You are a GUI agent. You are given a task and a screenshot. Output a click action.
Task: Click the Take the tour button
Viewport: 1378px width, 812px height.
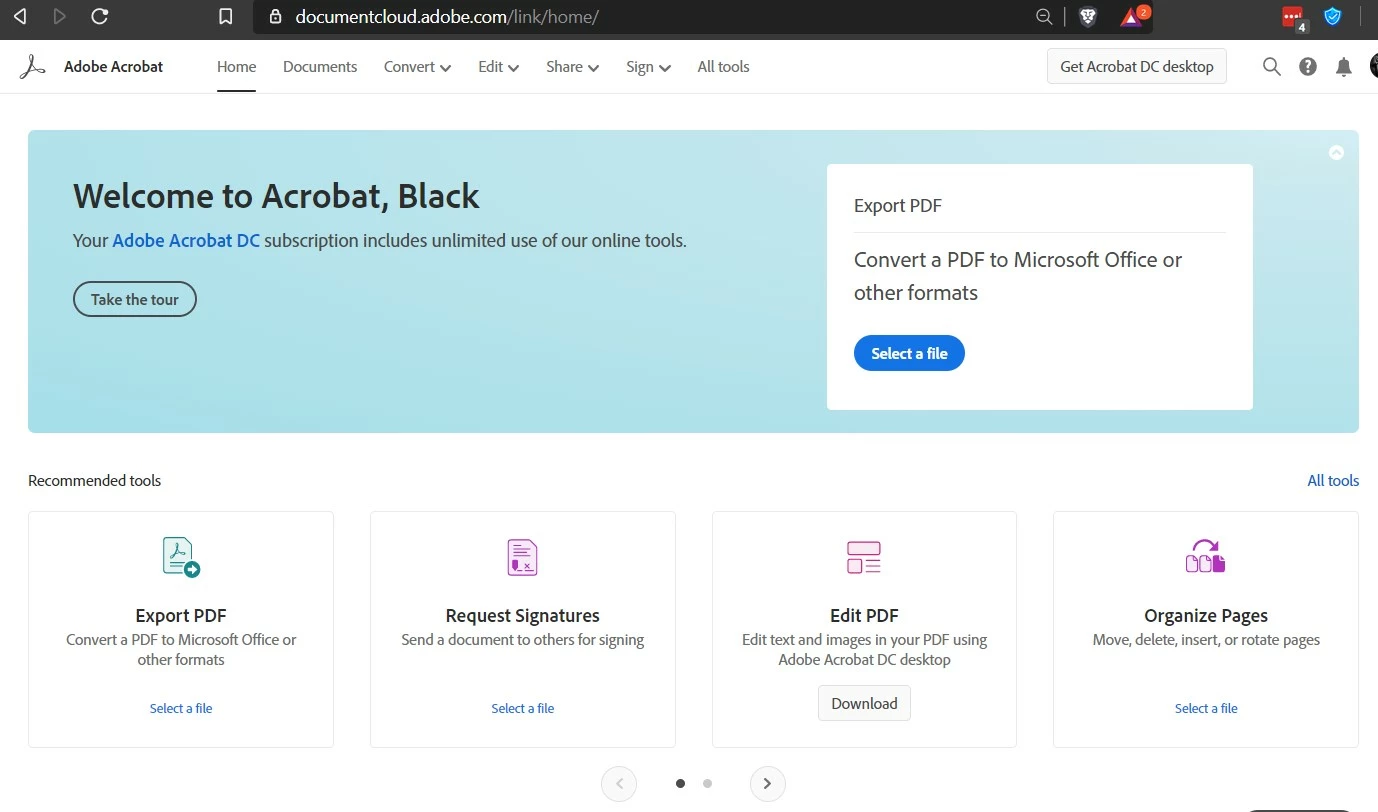[x=135, y=299]
